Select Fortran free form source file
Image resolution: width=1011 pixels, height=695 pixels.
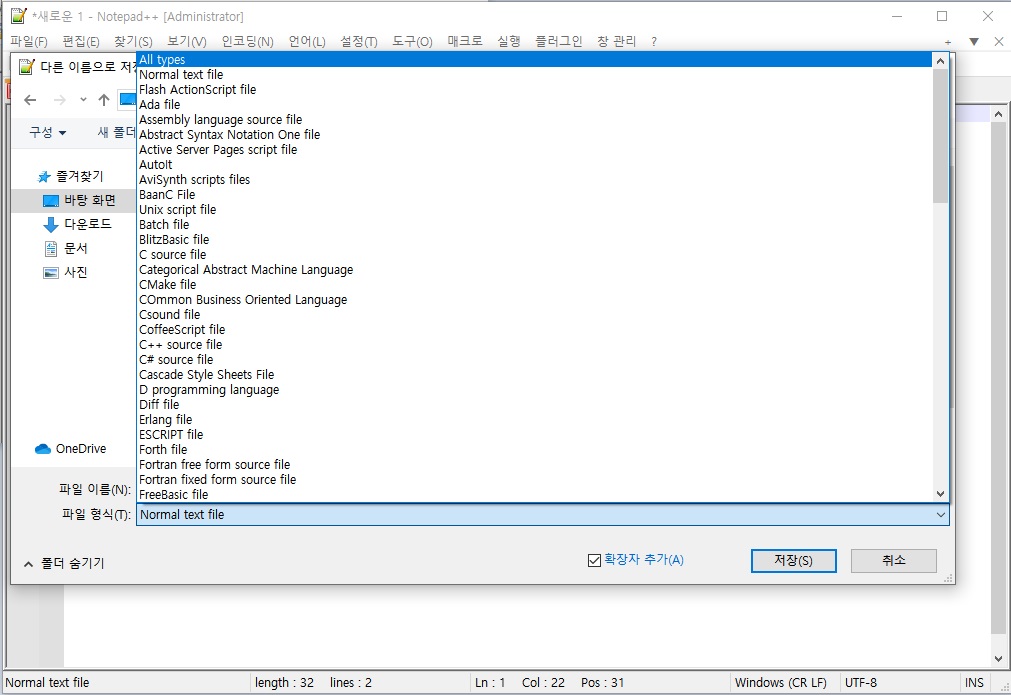point(535,464)
